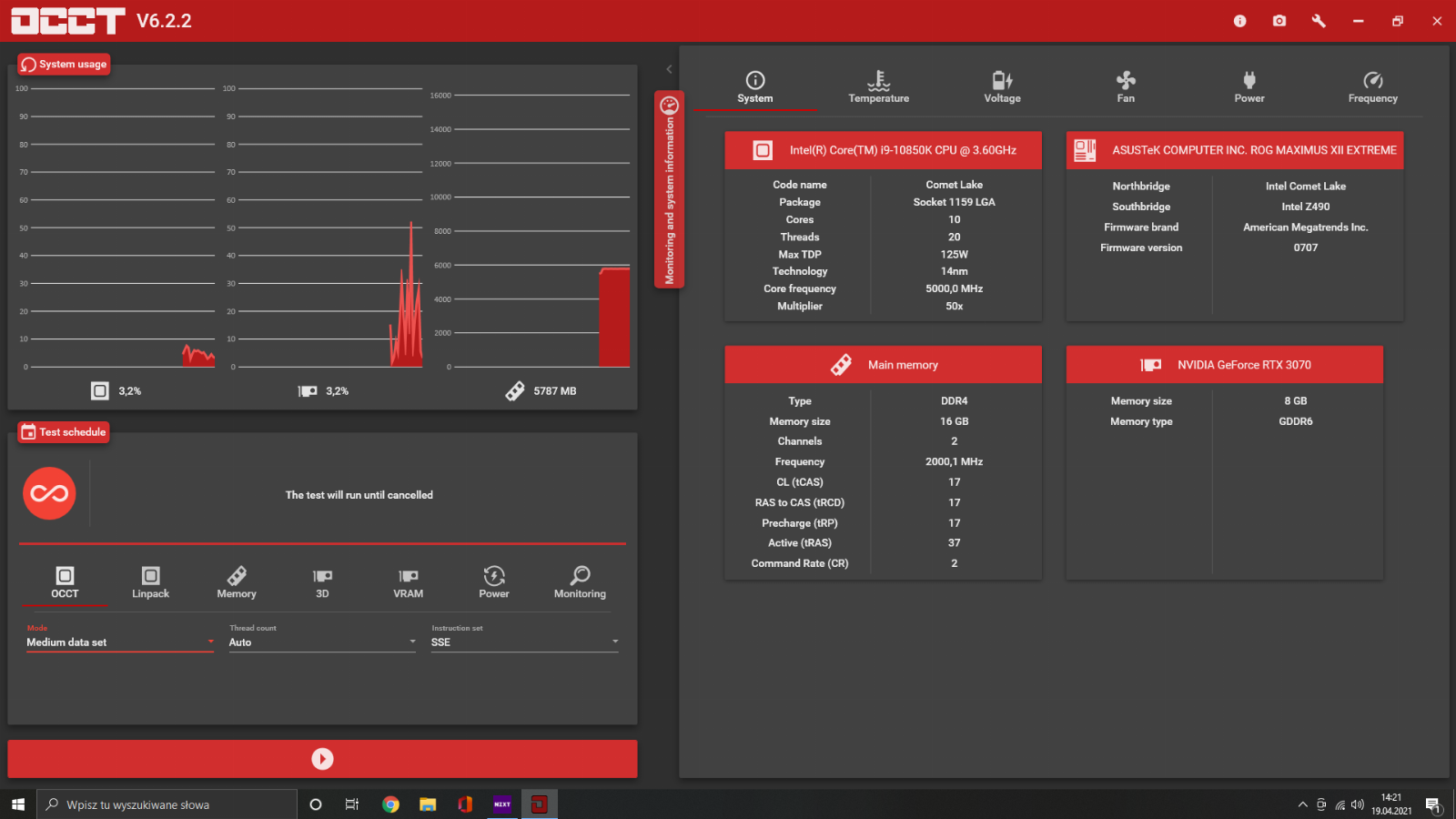This screenshot has width=1456, height=819.
Task: Collapse the monitoring panel with the chevron
Action: tap(669, 69)
